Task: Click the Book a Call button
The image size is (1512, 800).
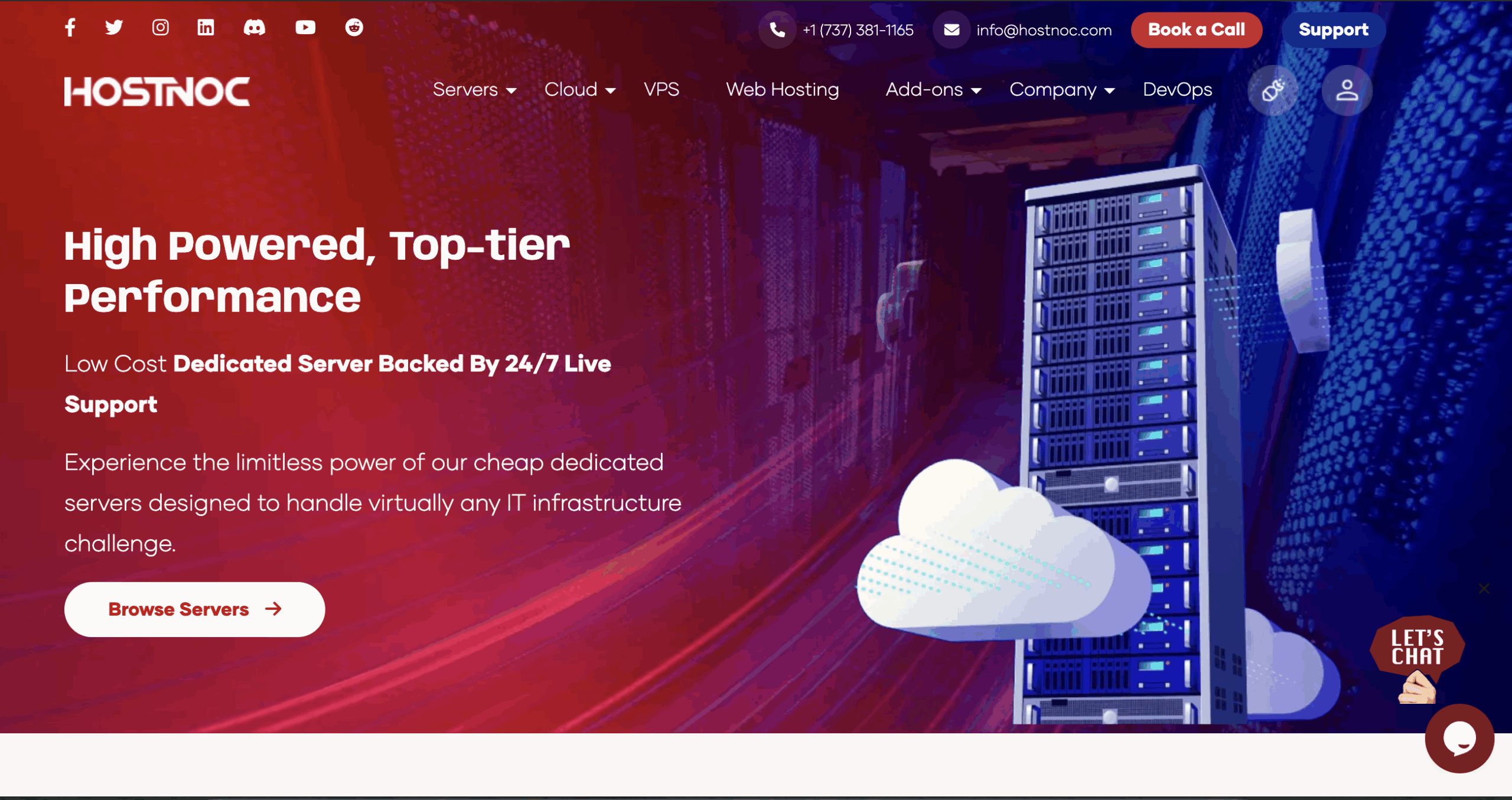Action: tap(1196, 30)
